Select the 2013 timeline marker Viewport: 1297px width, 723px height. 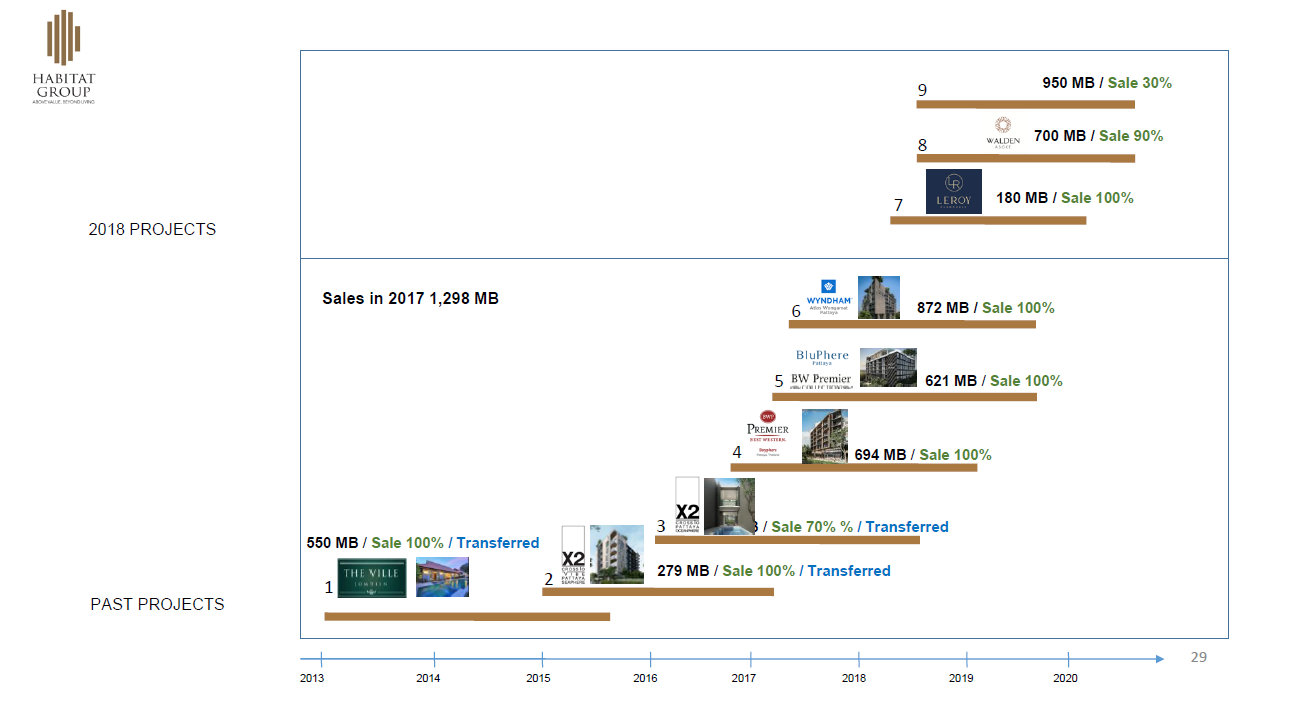321,659
